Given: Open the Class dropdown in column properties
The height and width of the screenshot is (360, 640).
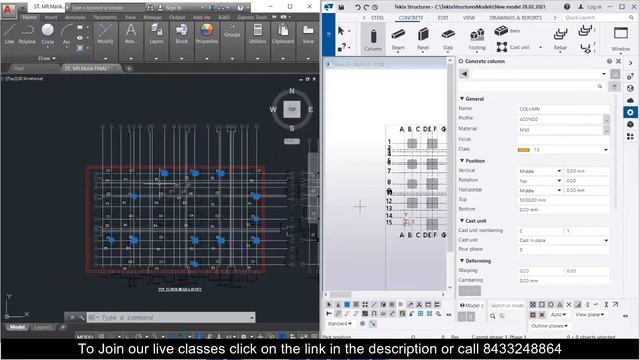Looking at the screenshot, I should click(x=606, y=150).
